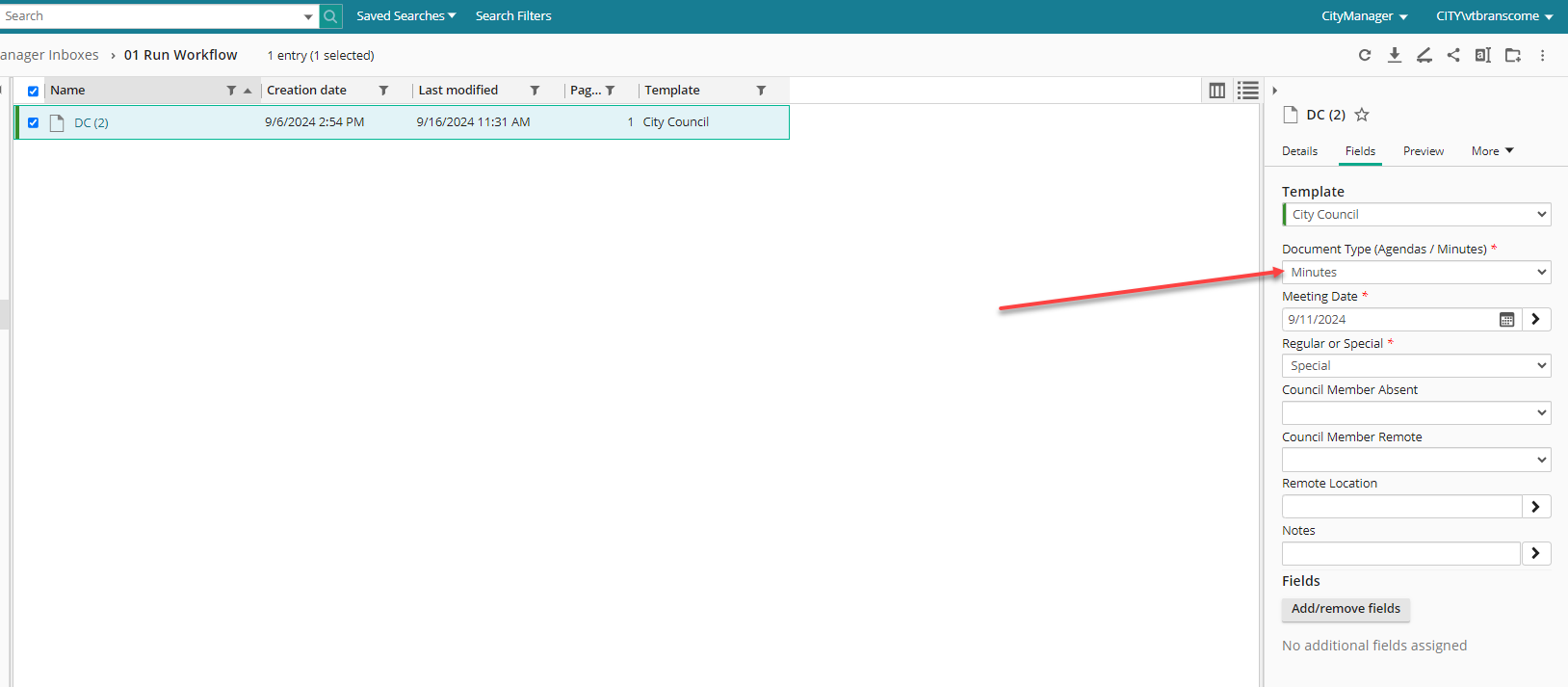Filter the Creation date column
Image resolution: width=1568 pixels, height=687 pixels.
(383, 91)
